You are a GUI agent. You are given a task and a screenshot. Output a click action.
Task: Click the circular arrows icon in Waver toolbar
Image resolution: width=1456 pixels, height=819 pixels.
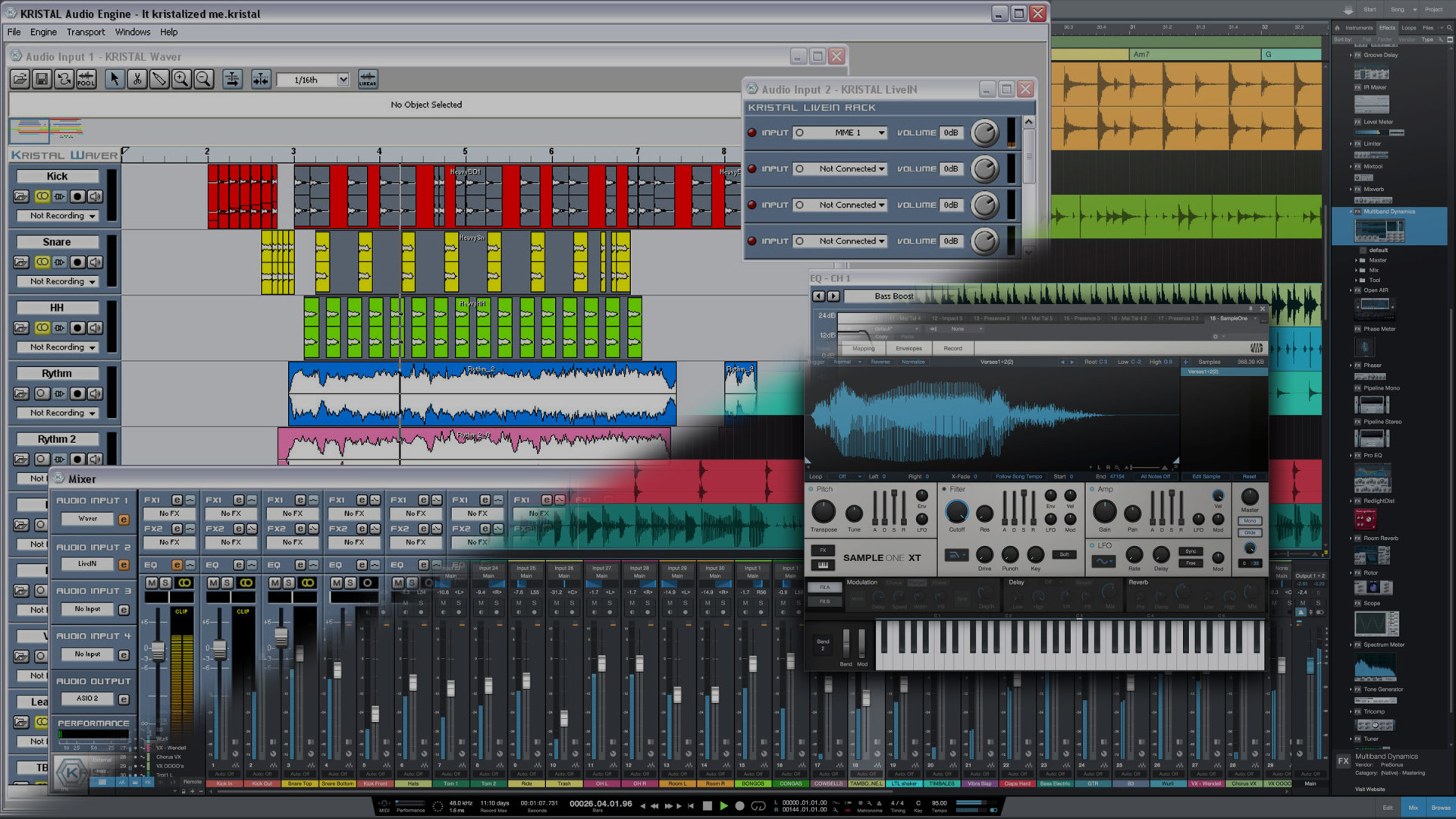point(64,79)
